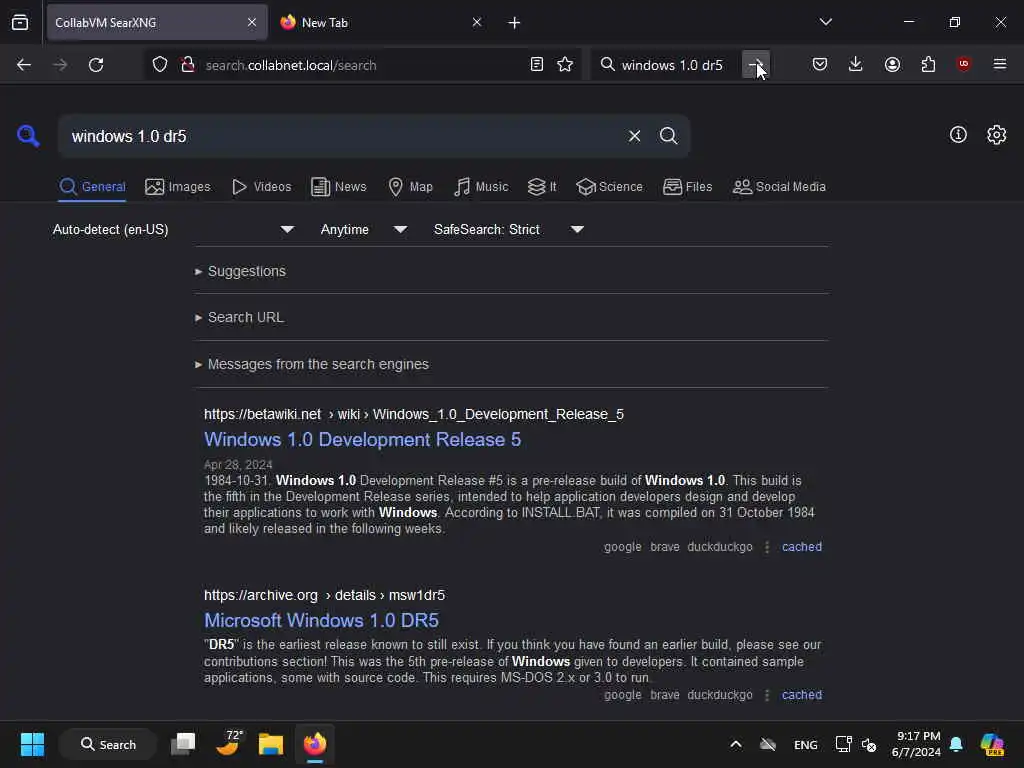Select the Music category tab
This screenshot has width=1024, height=768.
(481, 187)
